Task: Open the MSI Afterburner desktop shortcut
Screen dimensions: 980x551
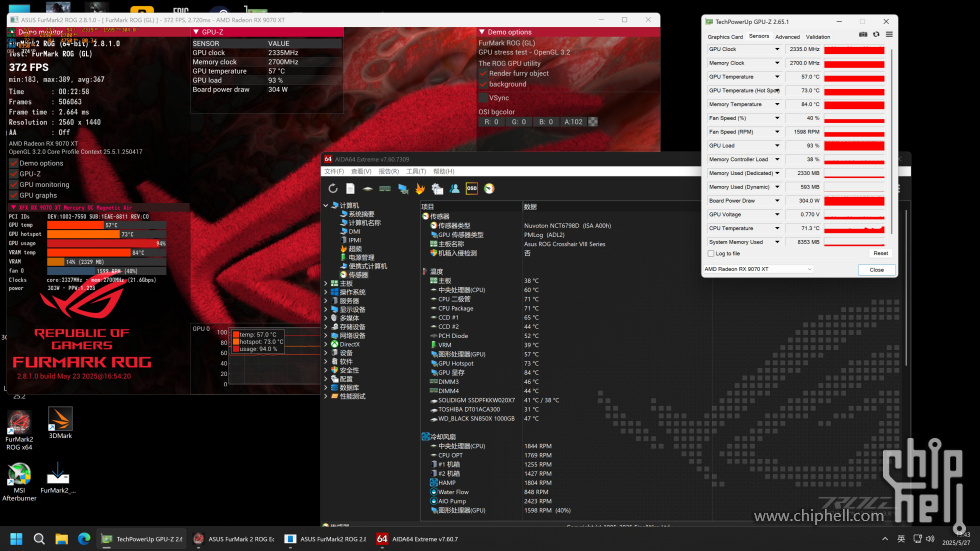Action: [x=19, y=482]
